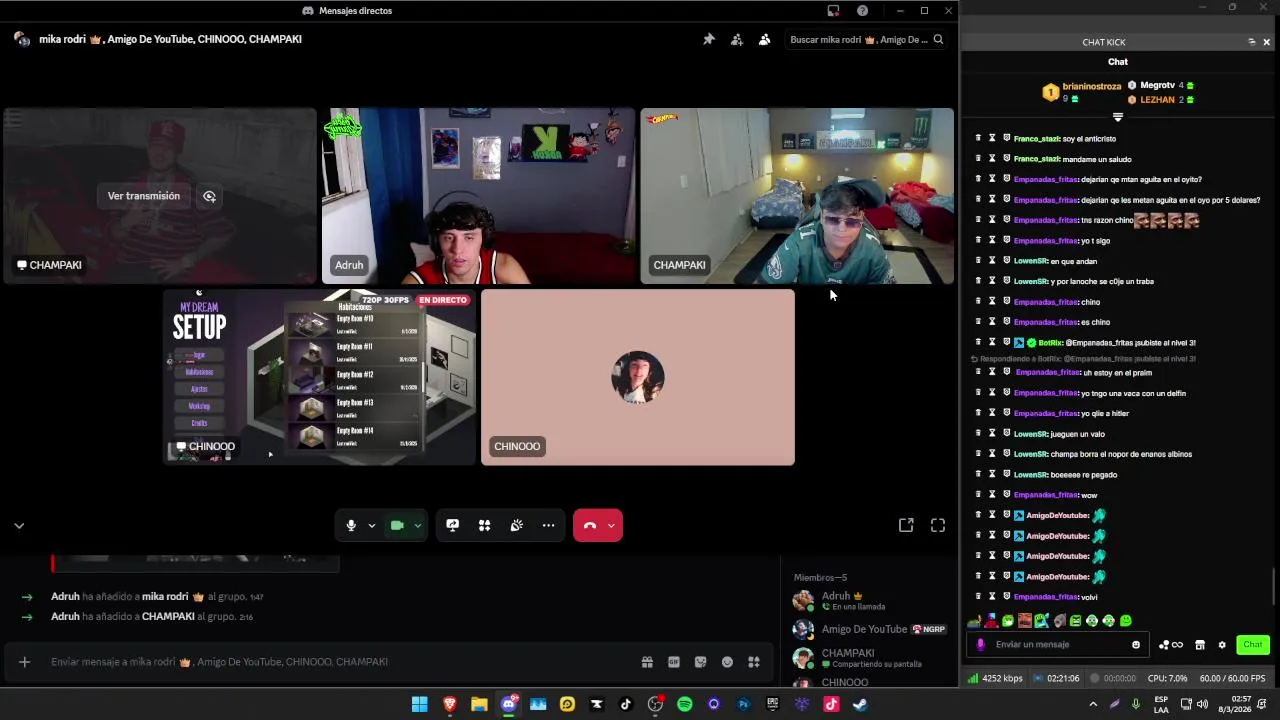The width and height of the screenshot is (1280, 720).
Task: Click 'Ver transmisión' on CHAMPAKI's stream
Action: pos(144,196)
